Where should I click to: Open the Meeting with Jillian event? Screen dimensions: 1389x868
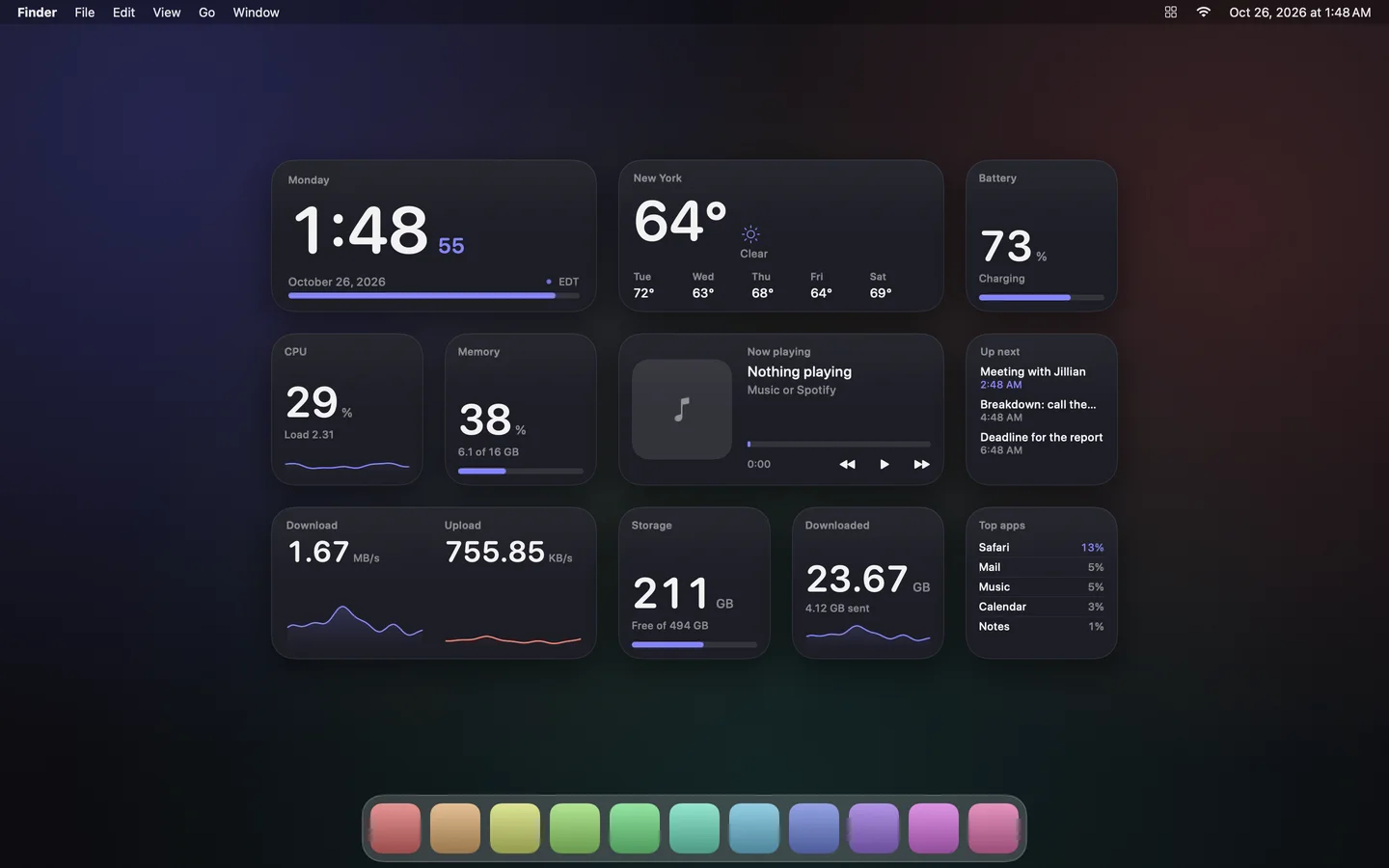tap(1042, 377)
